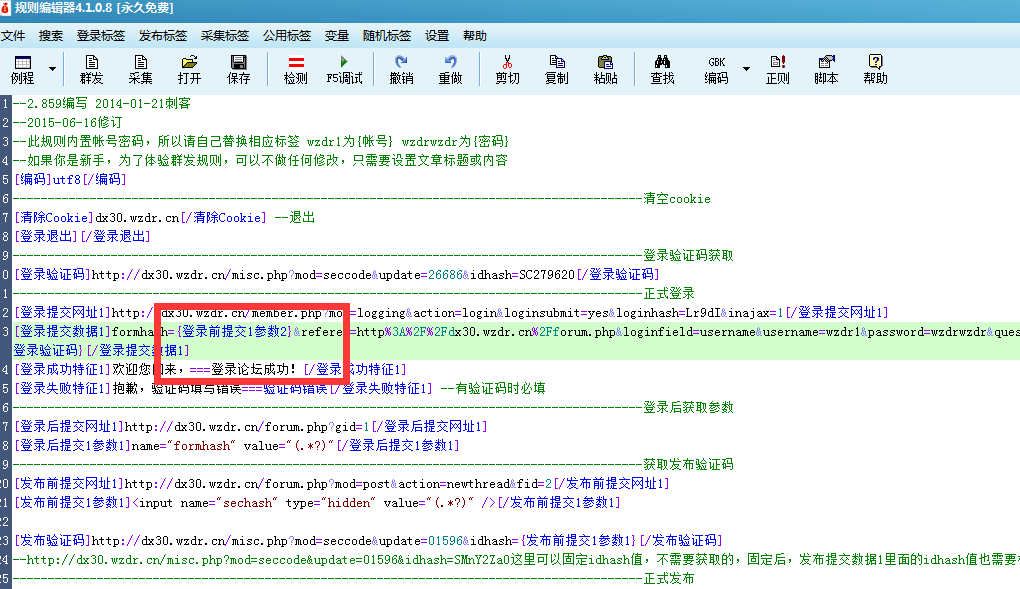The height and width of the screenshot is (589, 1020).
Task: Open the 正则 regex tool
Action: 777,69
